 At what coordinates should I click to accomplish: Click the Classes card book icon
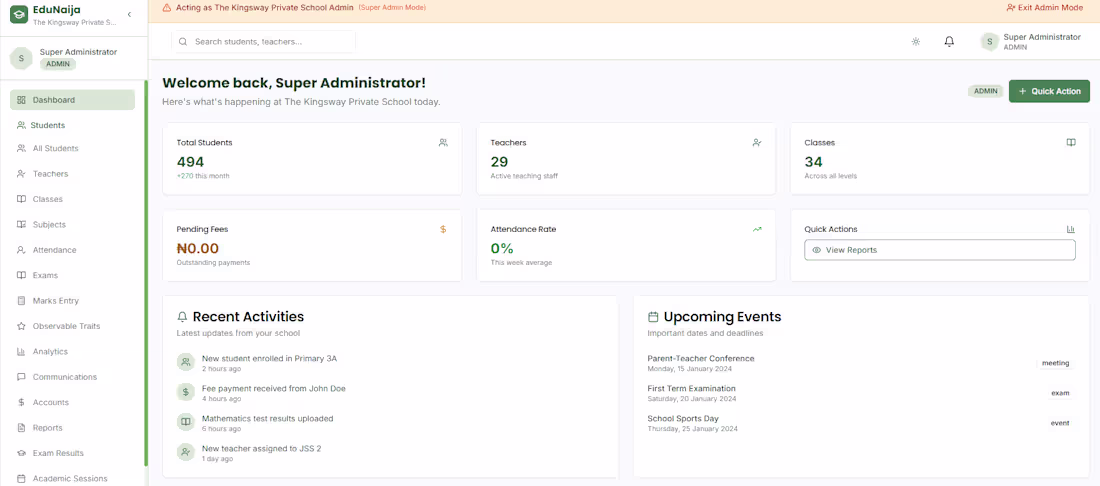click(x=1071, y=142)
